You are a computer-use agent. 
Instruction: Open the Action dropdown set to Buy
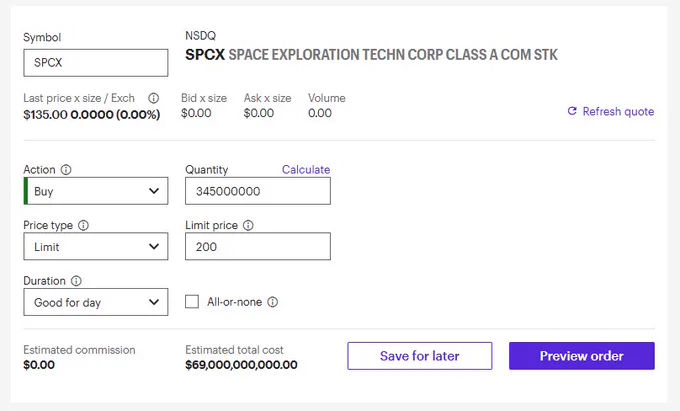96,191
